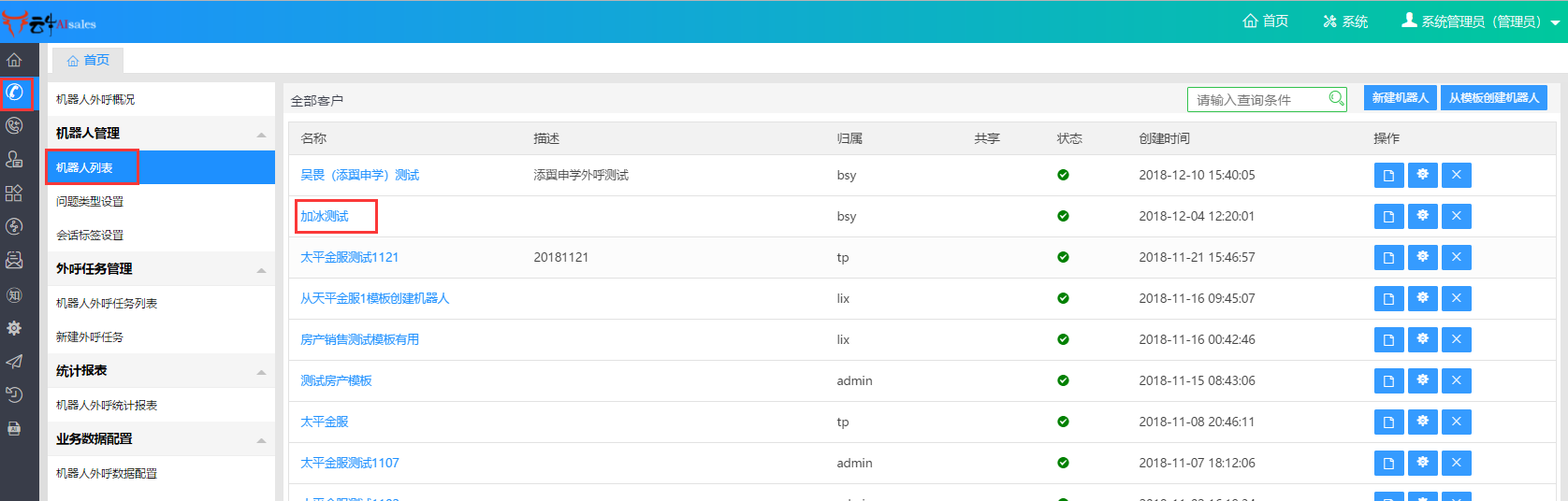Switch to the 首页 tab
Screen dimensions: 1568x501
(88, 60)
